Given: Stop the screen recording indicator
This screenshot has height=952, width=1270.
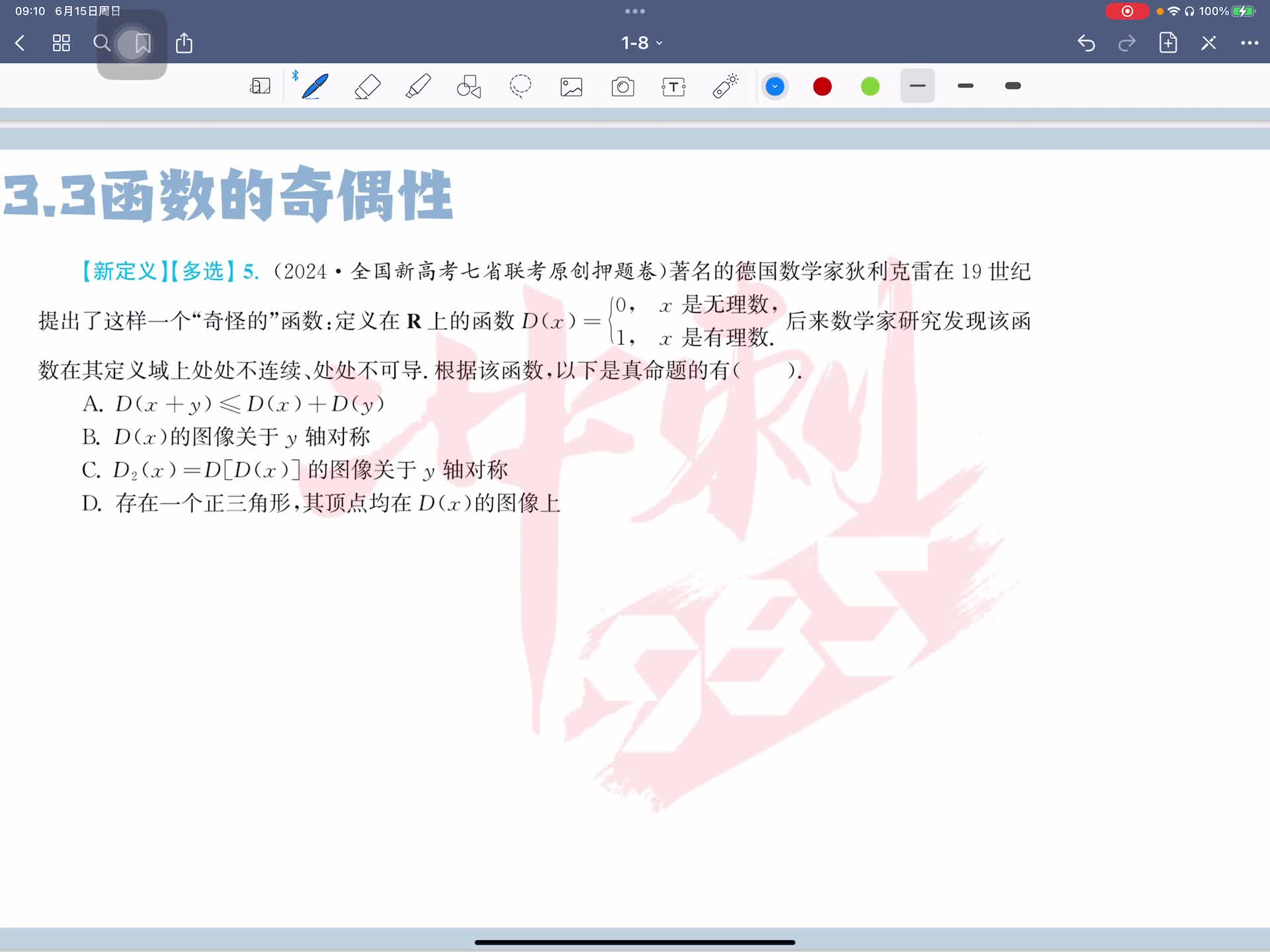Looking at the screenshot, I should [1126, 11].
